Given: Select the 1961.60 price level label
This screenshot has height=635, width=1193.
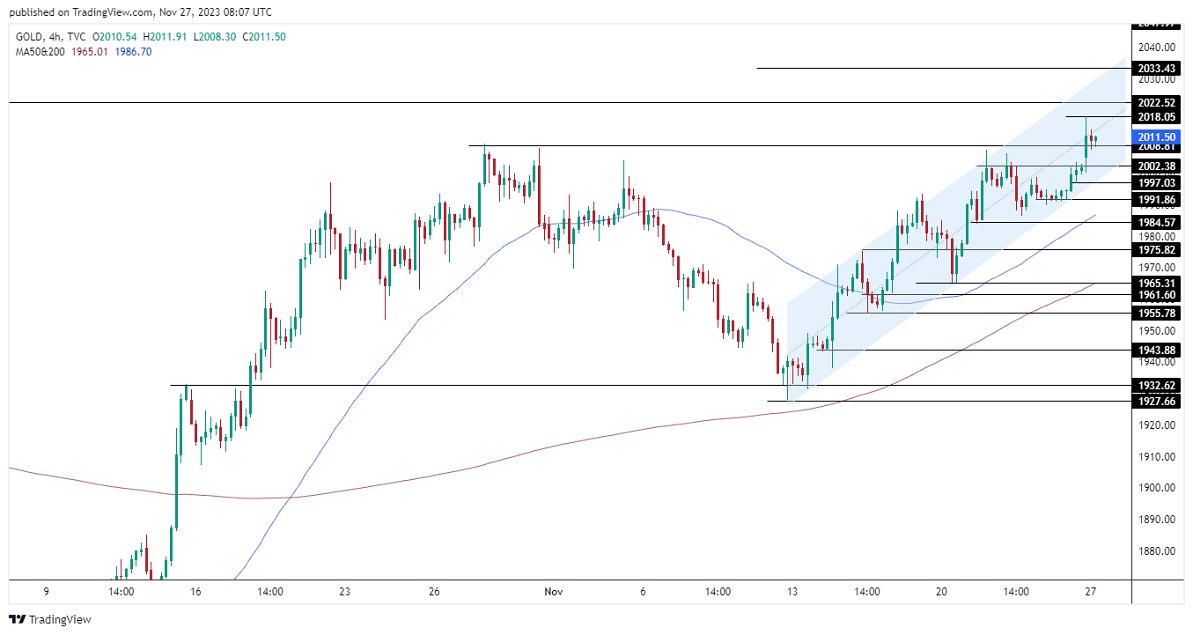Looking at the screenshot, I should click(x=1156, y=295).
